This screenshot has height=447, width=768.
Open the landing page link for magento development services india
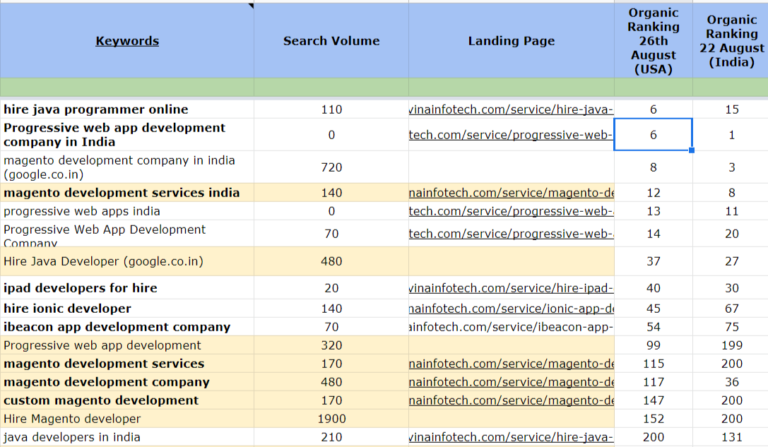511,192
